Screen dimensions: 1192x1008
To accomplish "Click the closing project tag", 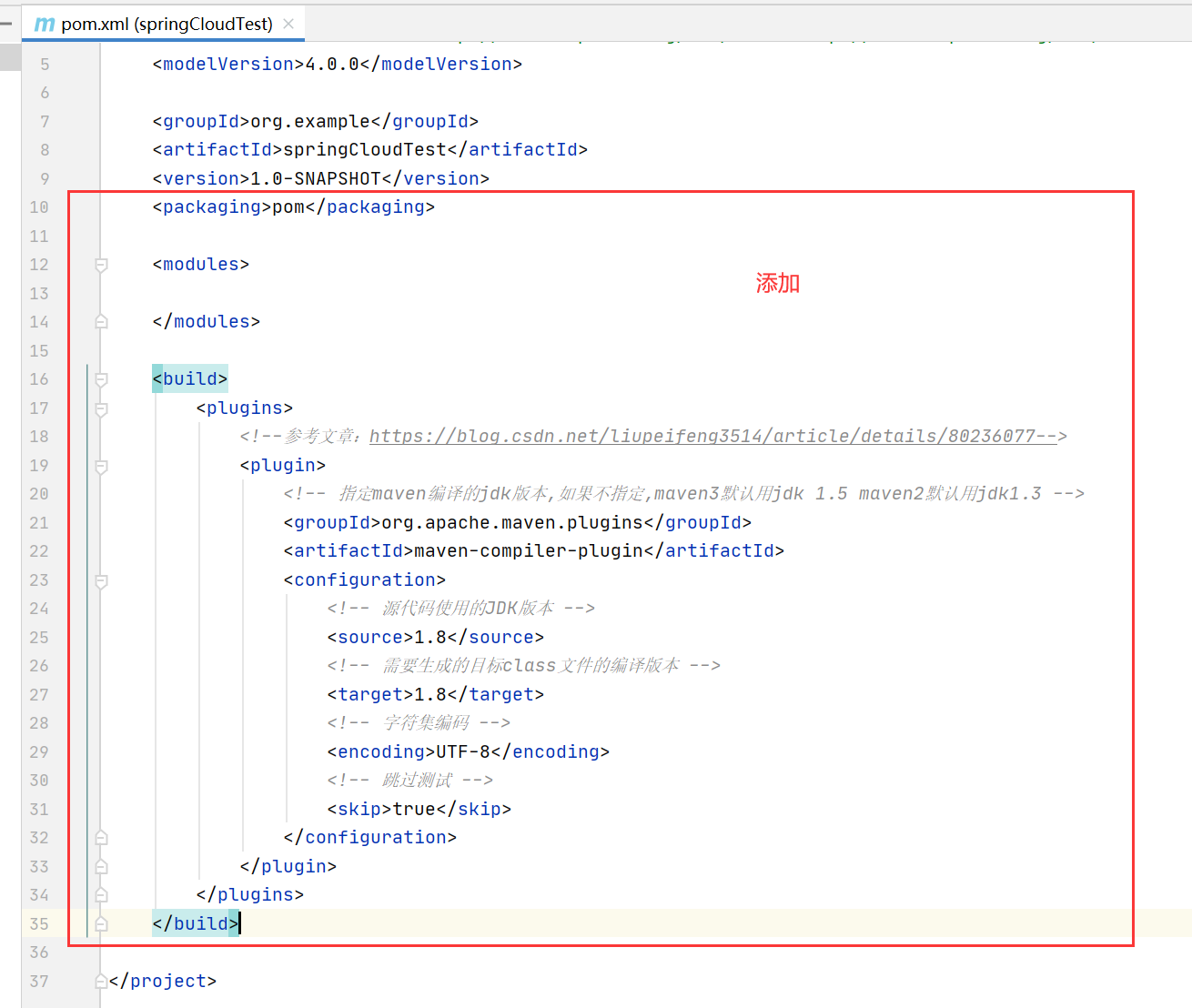I will [163, 982].
